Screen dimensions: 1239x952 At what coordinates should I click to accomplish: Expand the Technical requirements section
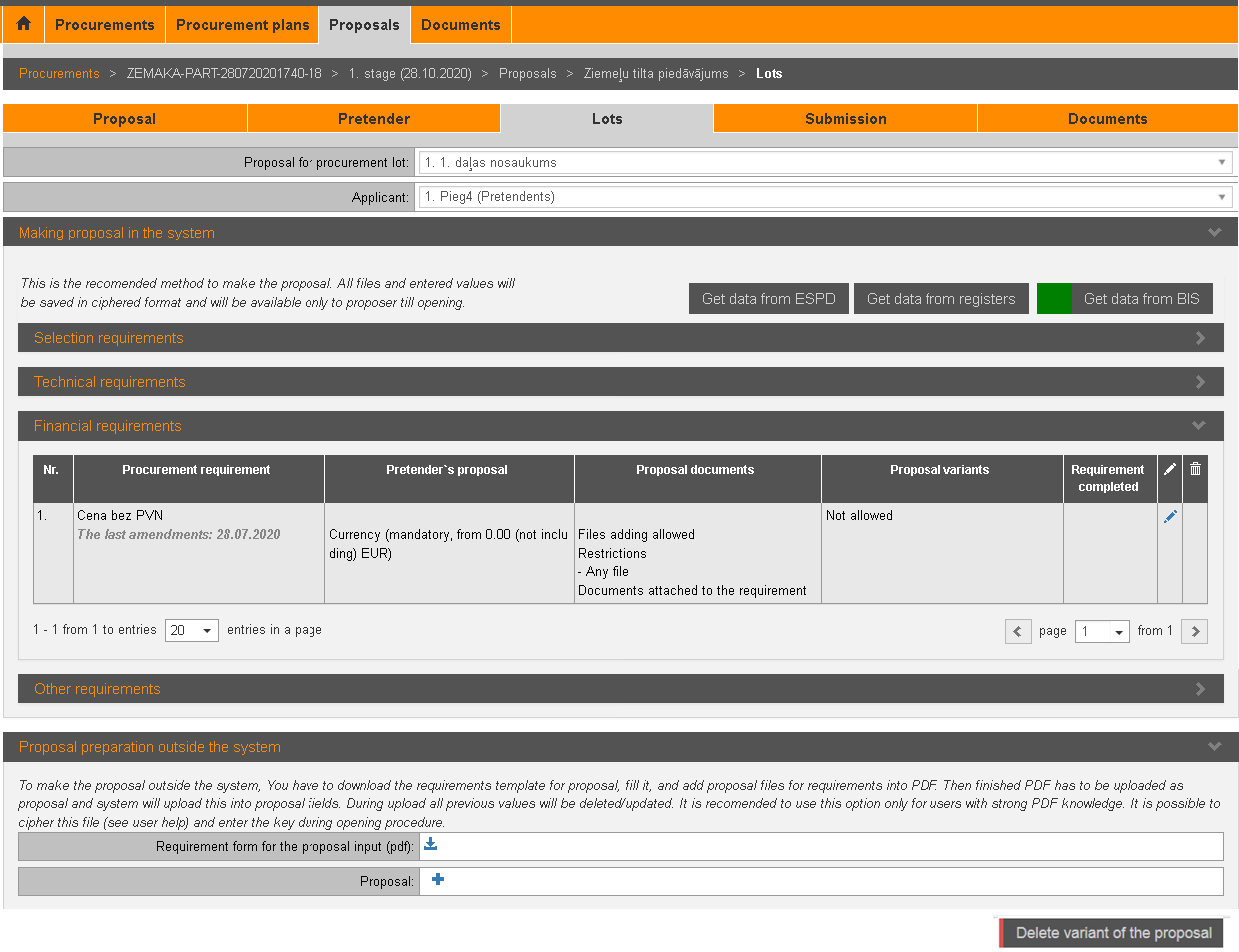pyautogui.click(x=620, y=382)
